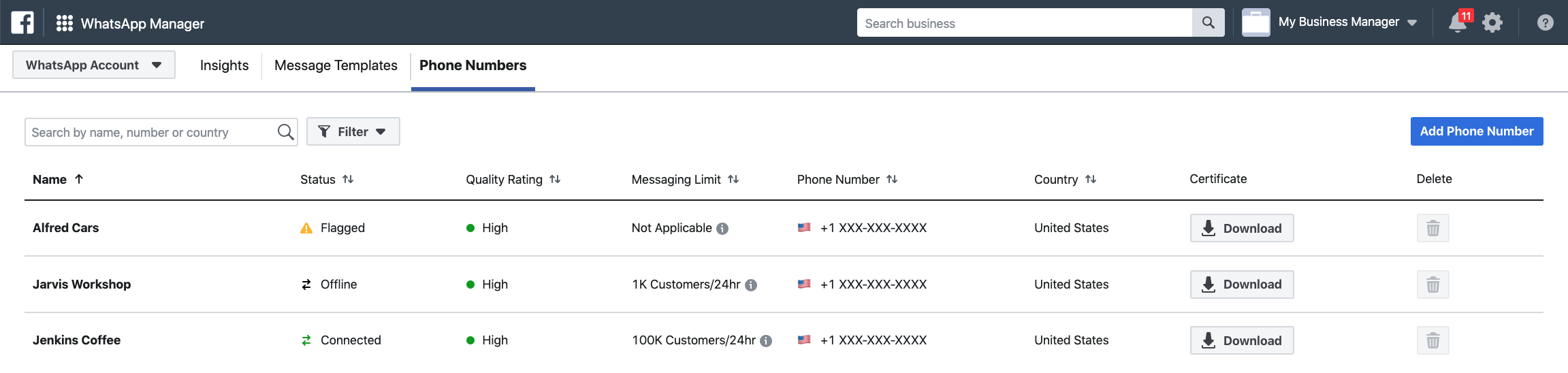
Task: Show info icon next to Not Applicable
Action: click(722, 229)
